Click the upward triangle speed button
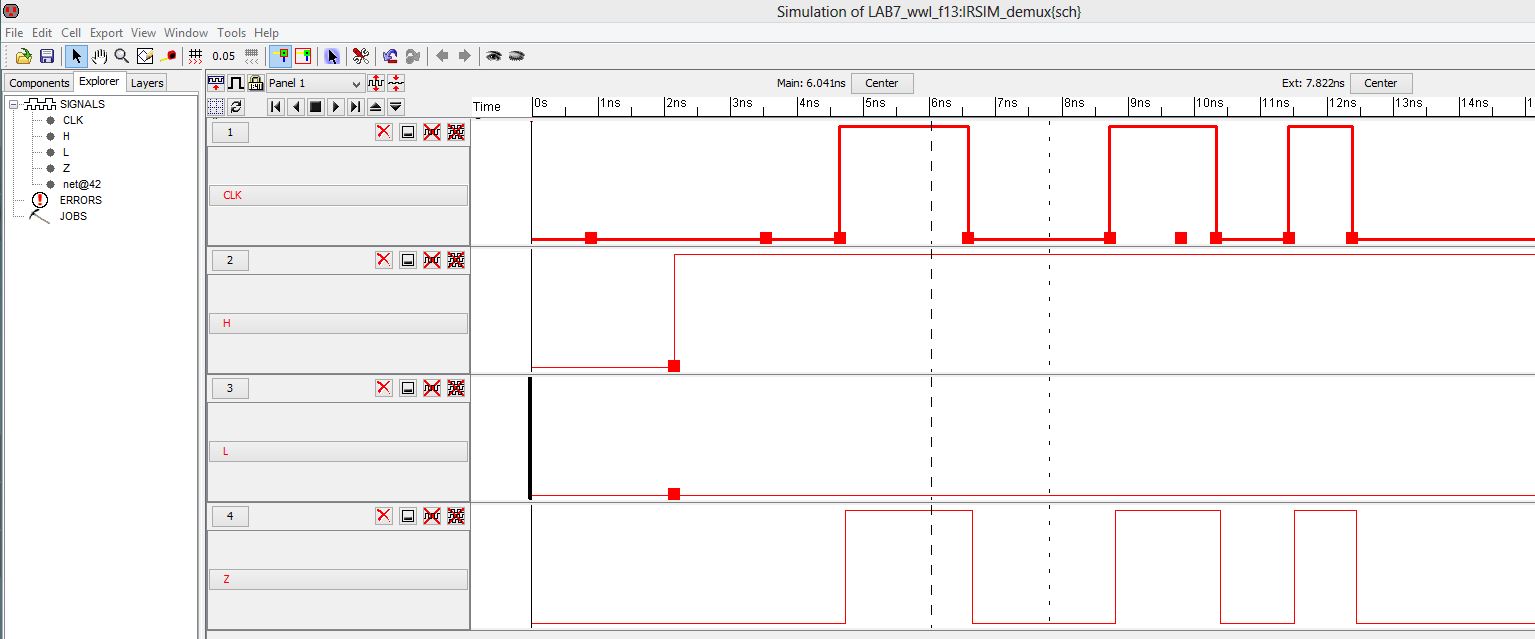The height and width of the screenshot is (639, 1535). click(376, 106)
